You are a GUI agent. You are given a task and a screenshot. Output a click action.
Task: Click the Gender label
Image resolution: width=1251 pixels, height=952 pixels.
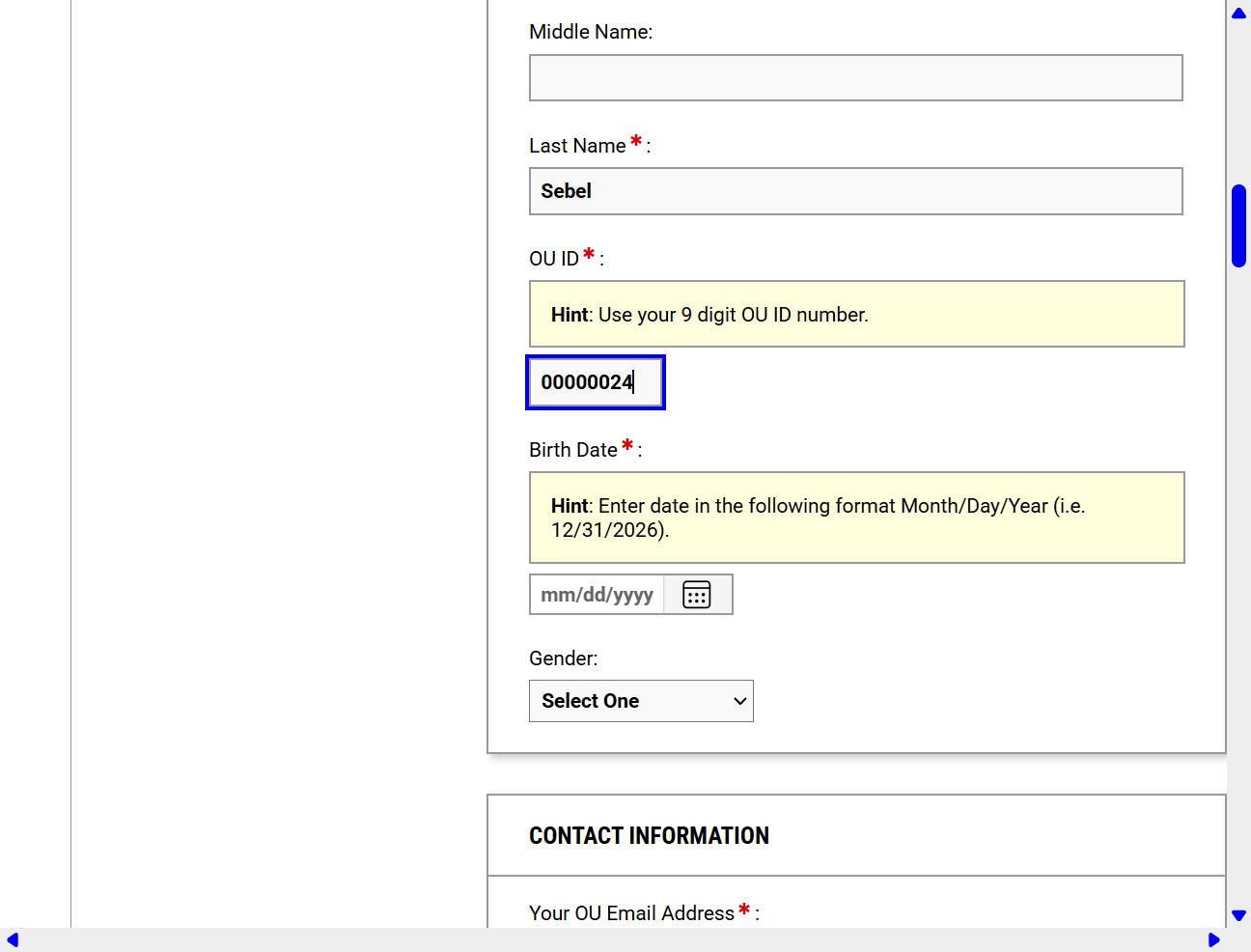(x=564, y=658)
